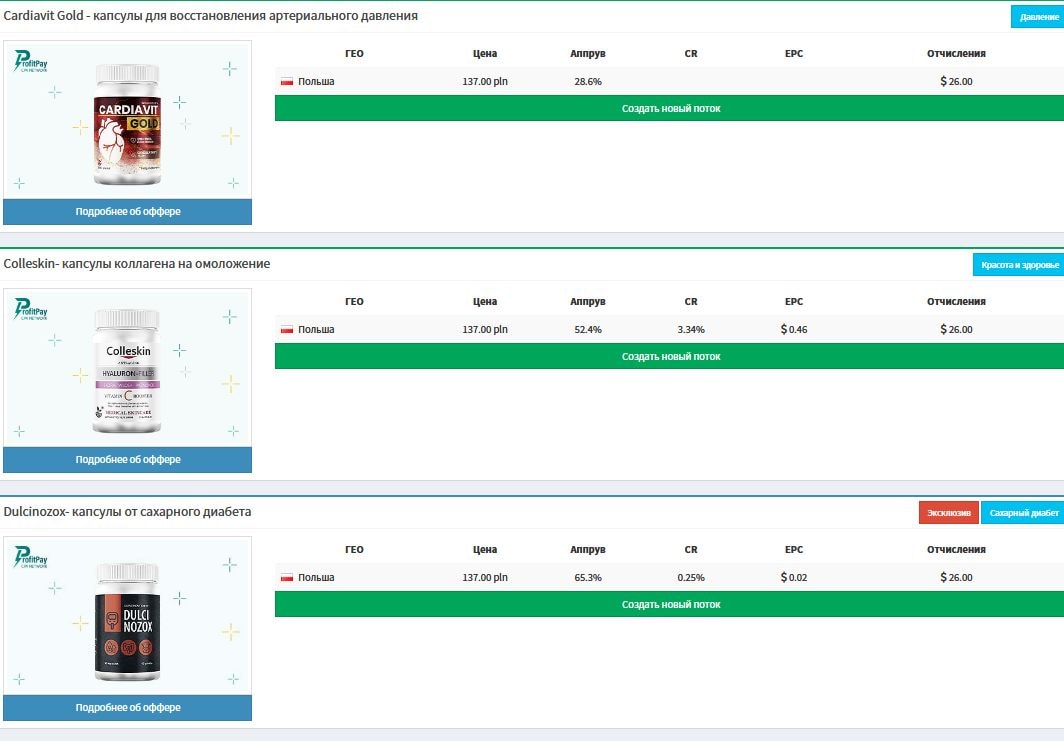Click the Poland flag in the Colleskin row
Image resolution: width=1064 pixels, height=741 pixels.
pyautogui.click(x=287, y=330)
